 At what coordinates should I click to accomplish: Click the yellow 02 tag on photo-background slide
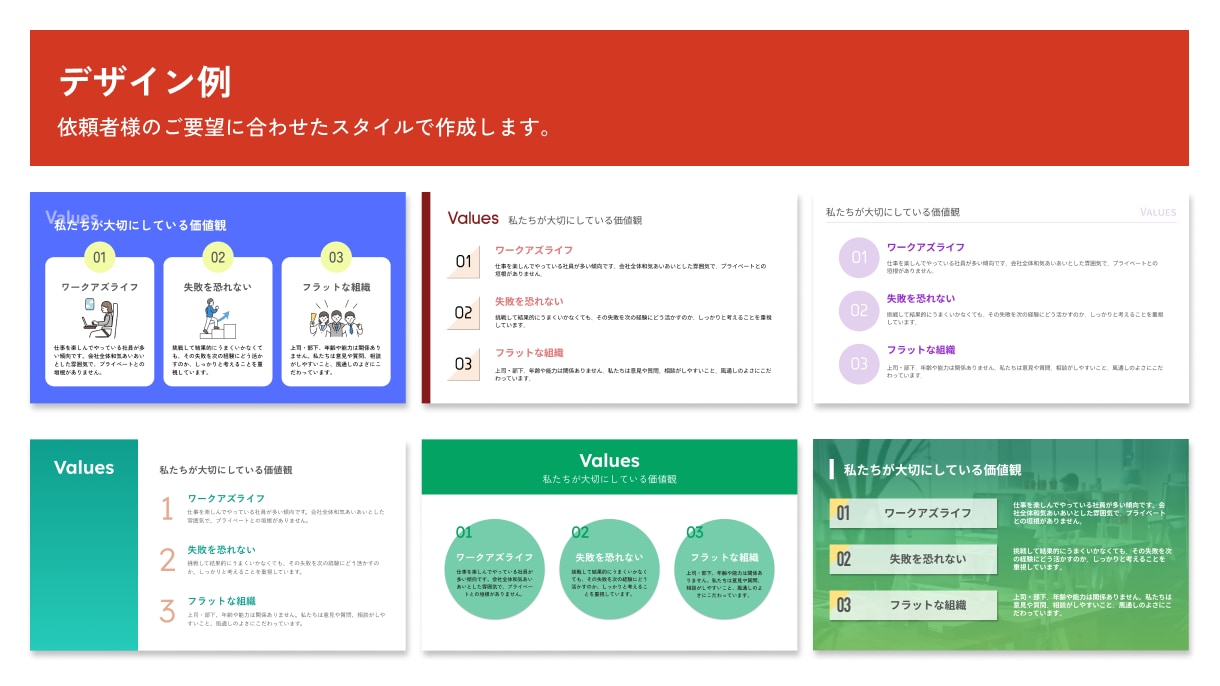point(843,559)
